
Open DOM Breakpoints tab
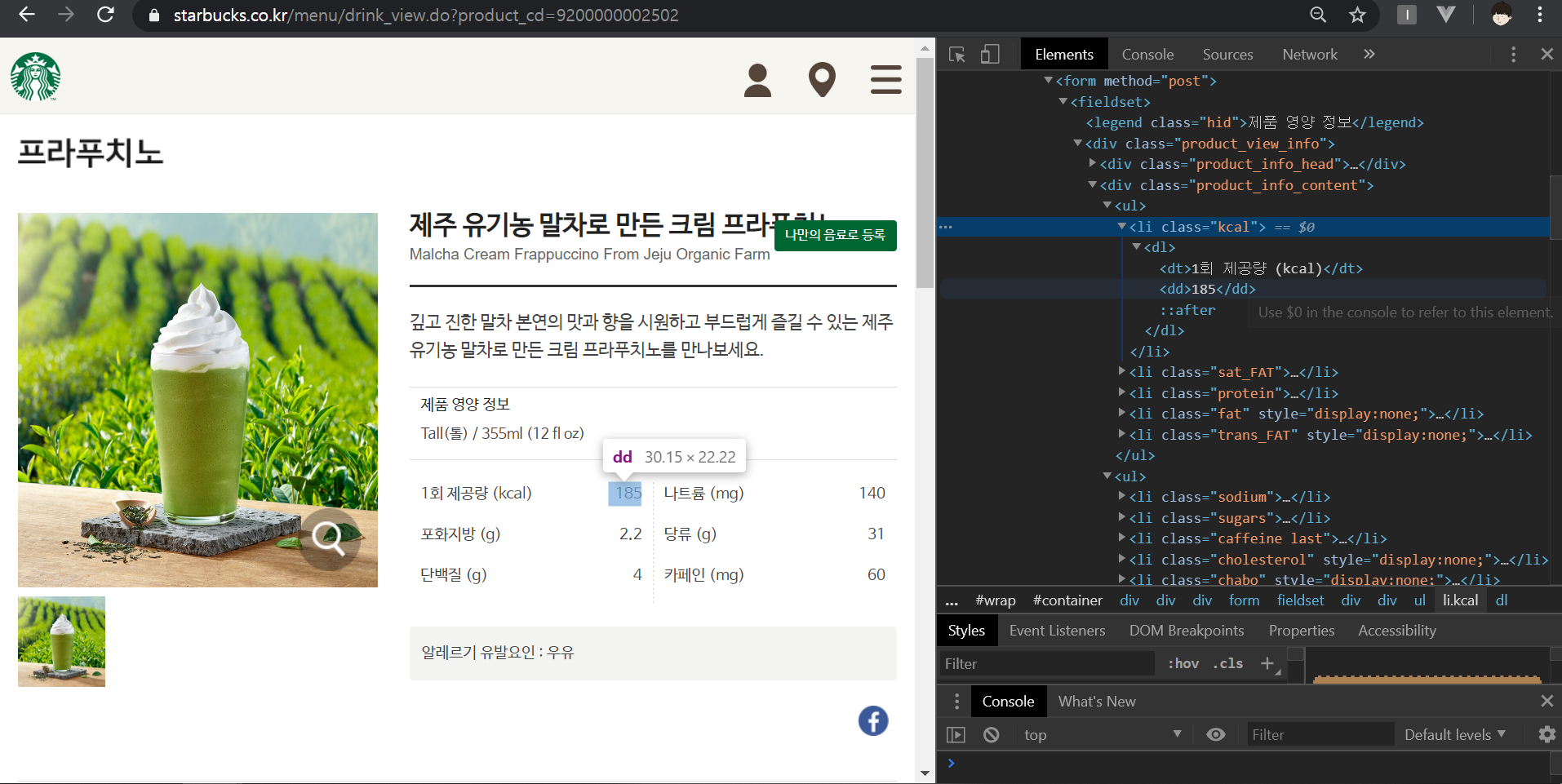click(x=1187, y=631)
